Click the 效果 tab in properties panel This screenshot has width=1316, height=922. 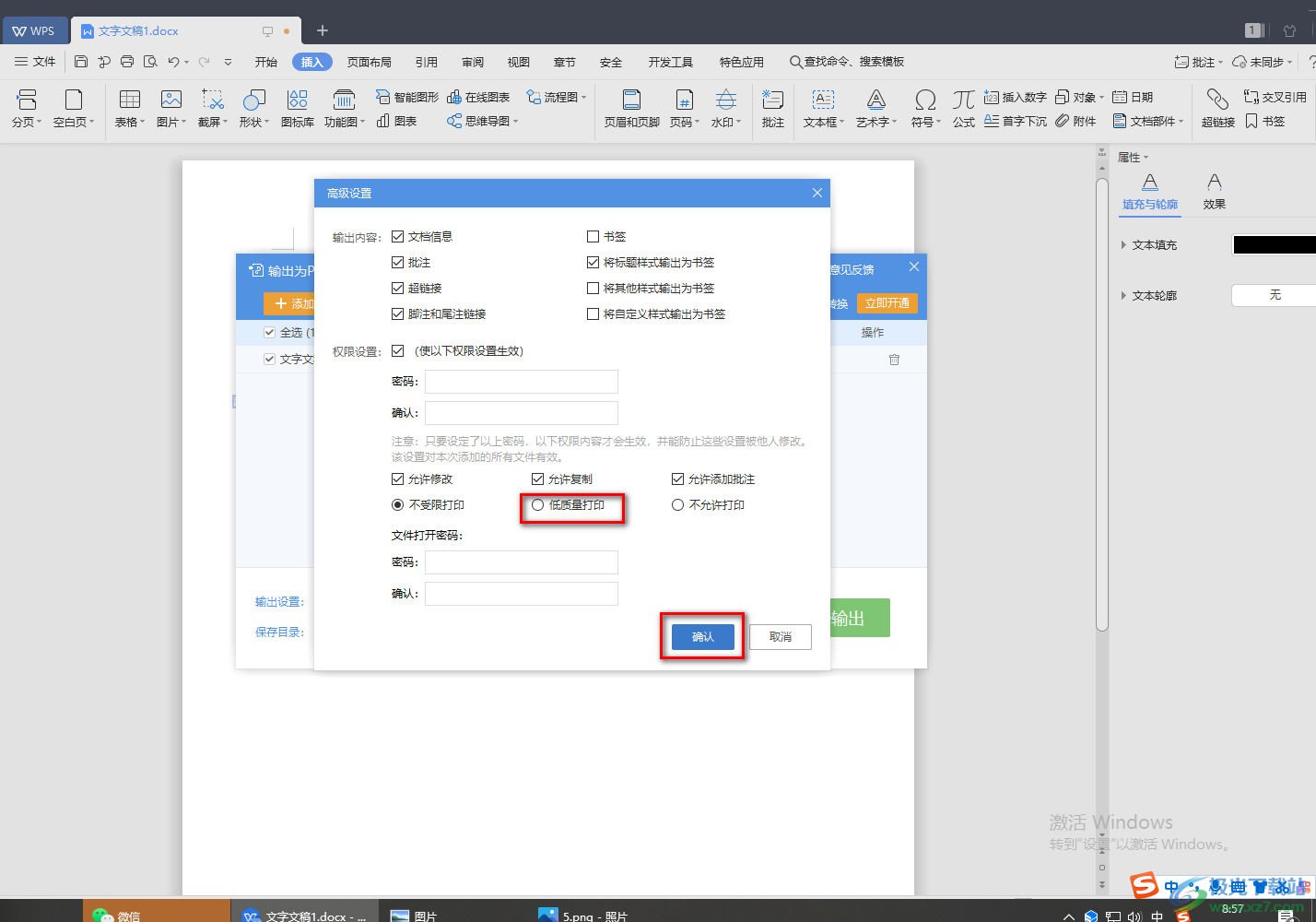point(1215,192)
